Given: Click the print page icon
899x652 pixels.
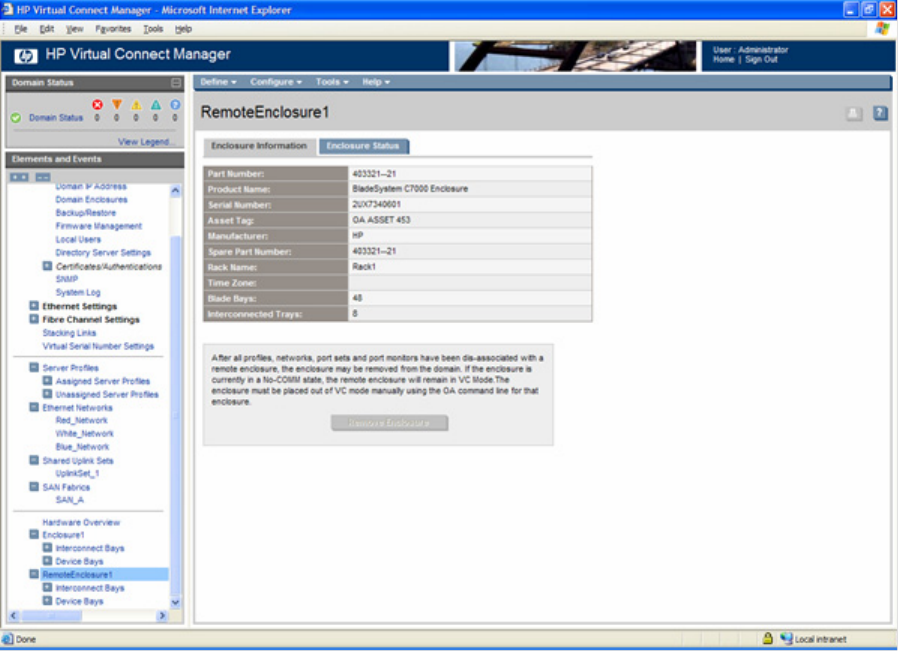Looking at the screenshot, I should point(854,114).
